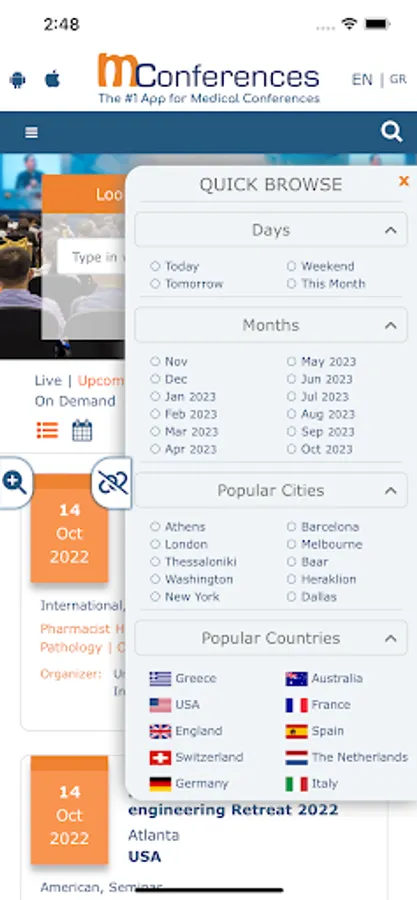Browse conferences in Greece
This screenshot has width=417, height=900.
click(183, 678)
